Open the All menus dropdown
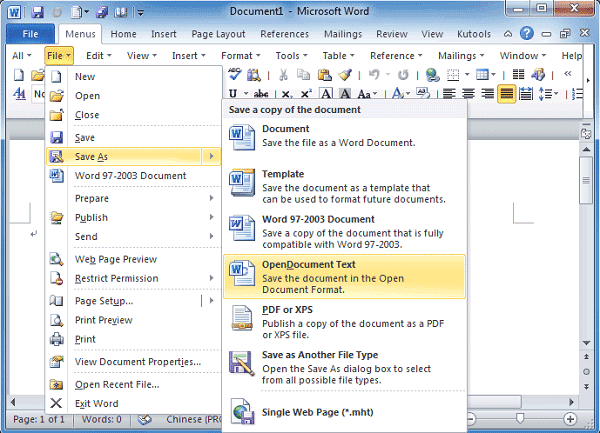600x433 pixels. click(x=21, y=56)
